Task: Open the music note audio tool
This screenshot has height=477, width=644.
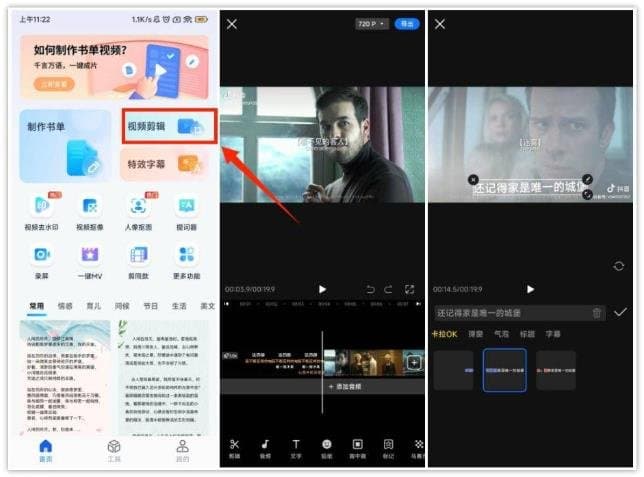Action: pos(265,448)
